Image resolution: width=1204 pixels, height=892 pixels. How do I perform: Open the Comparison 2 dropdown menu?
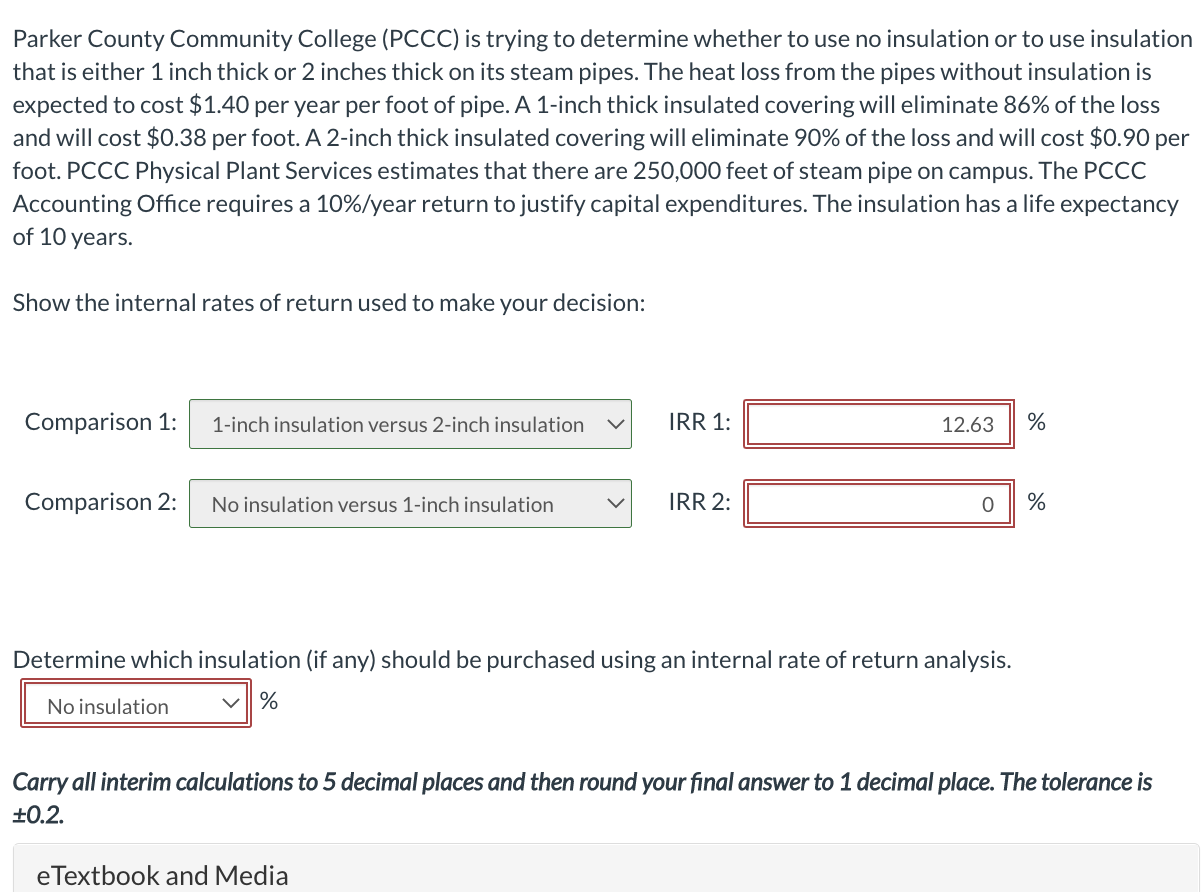[410, 504]
